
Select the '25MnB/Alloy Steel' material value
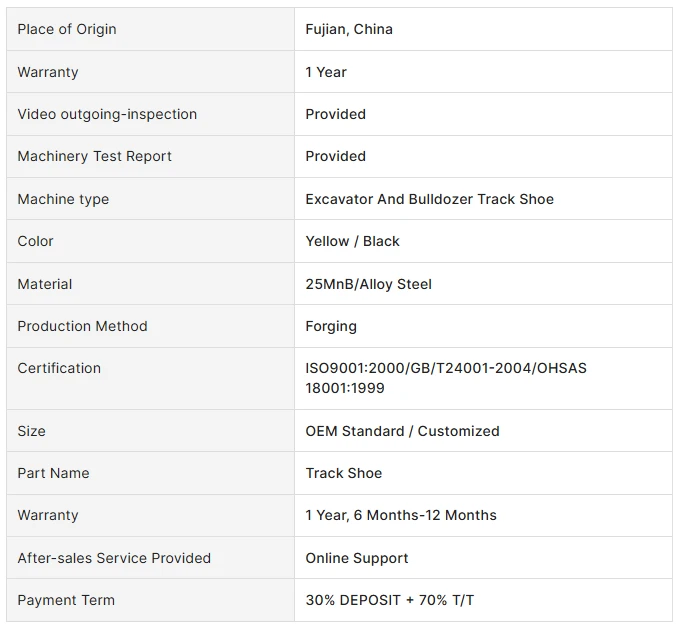[x=368, y=284]
